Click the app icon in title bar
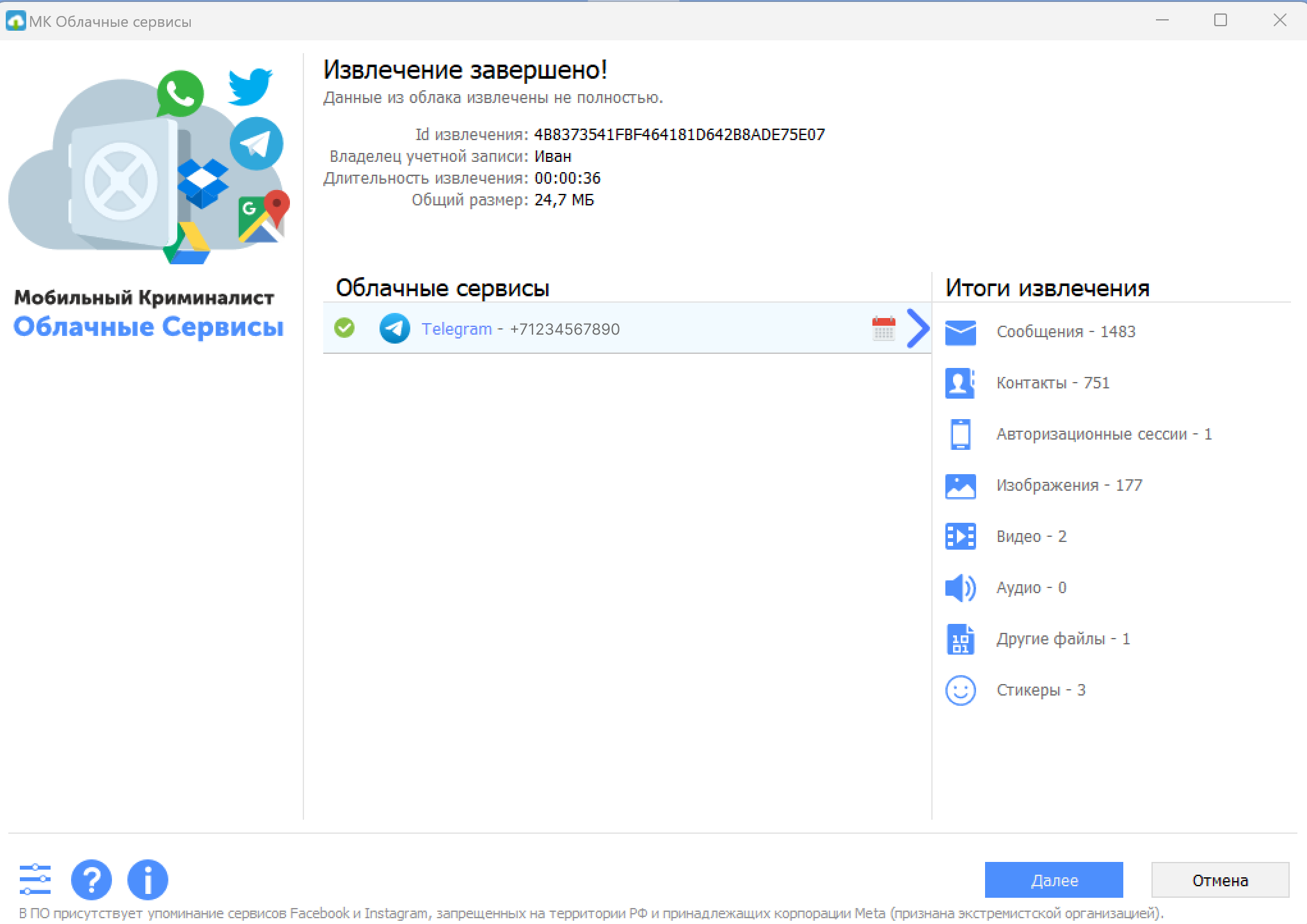This screenshot has width=1307, height=924. coord(15,21)
